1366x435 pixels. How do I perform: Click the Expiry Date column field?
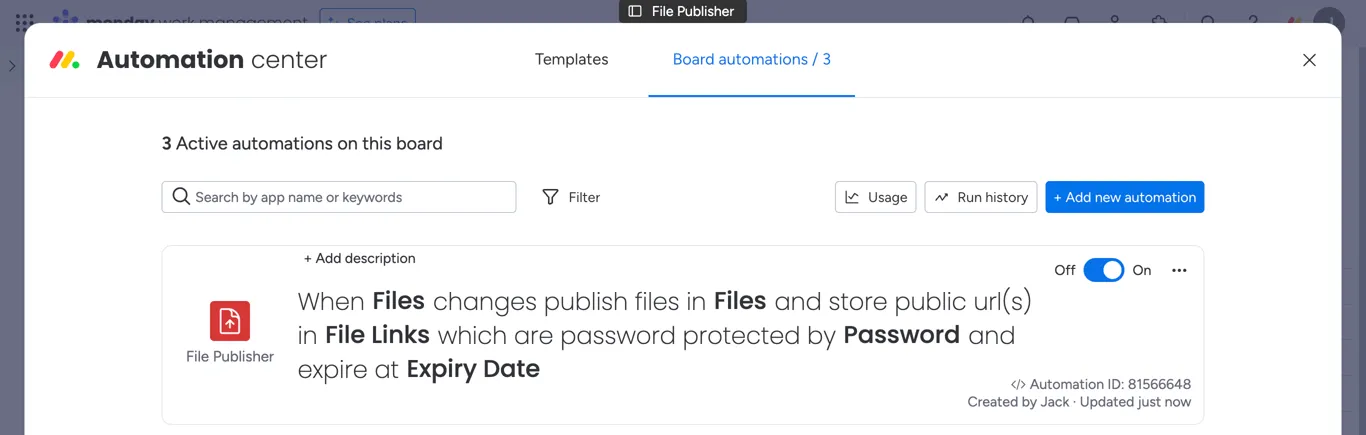[x=473, y=369]
